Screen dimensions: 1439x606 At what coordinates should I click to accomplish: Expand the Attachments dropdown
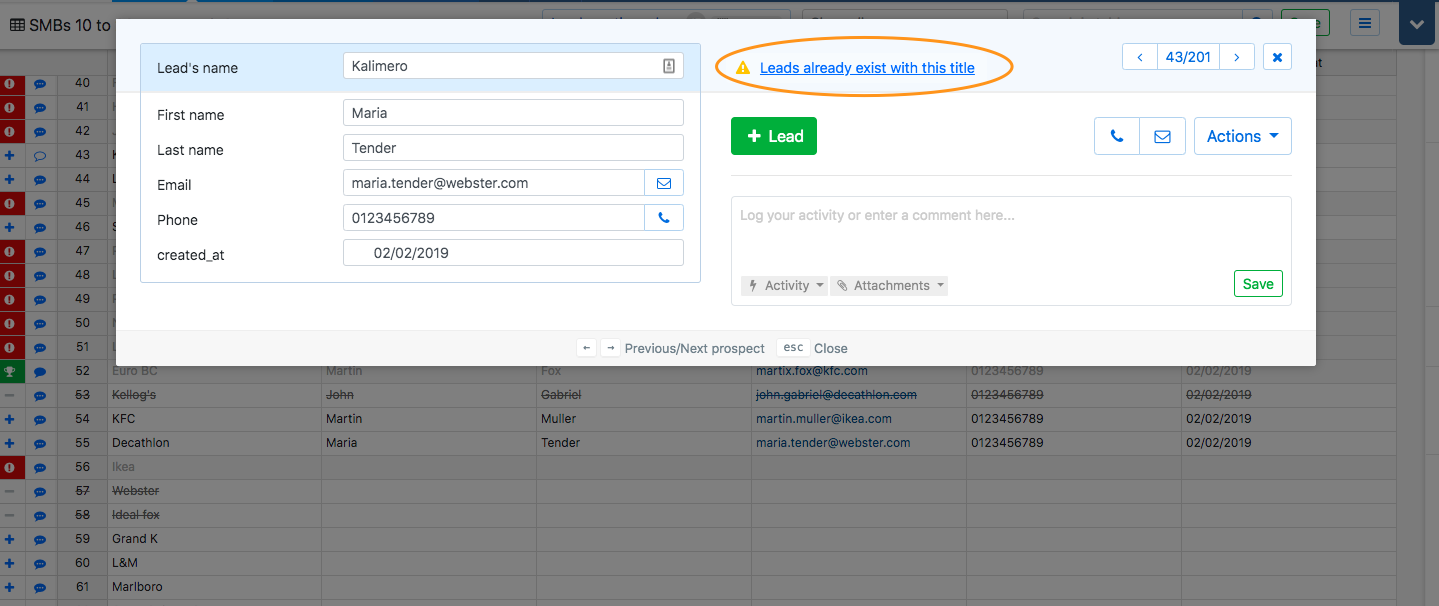coord(889,286)
